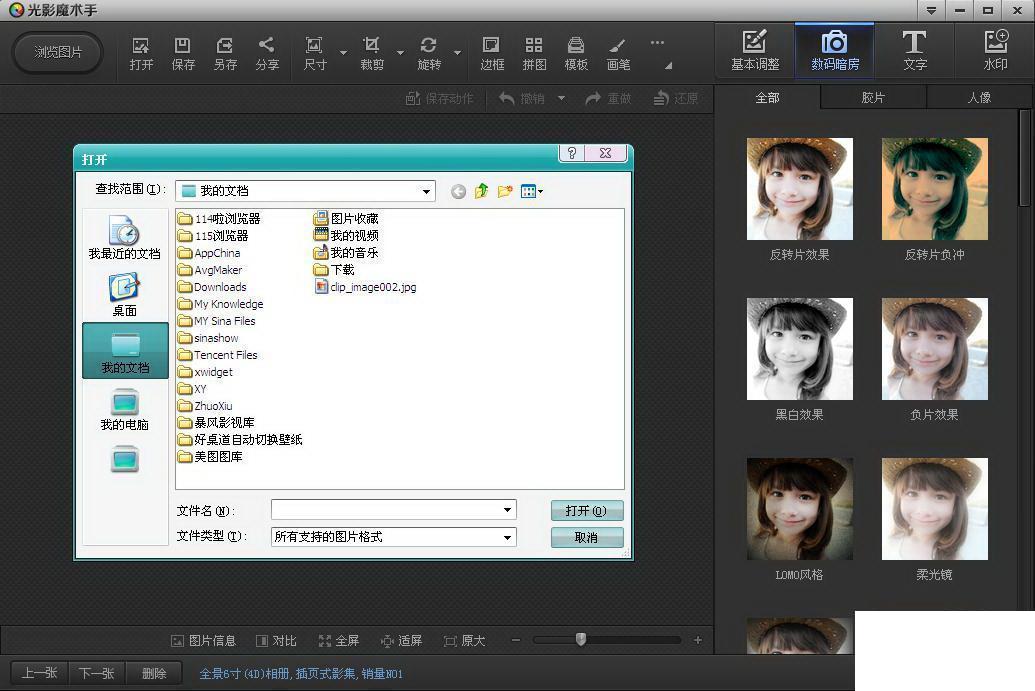Switch to the 胶片 film tab
The width and height of the screenshot is (1035, 691).
point(873,98)
